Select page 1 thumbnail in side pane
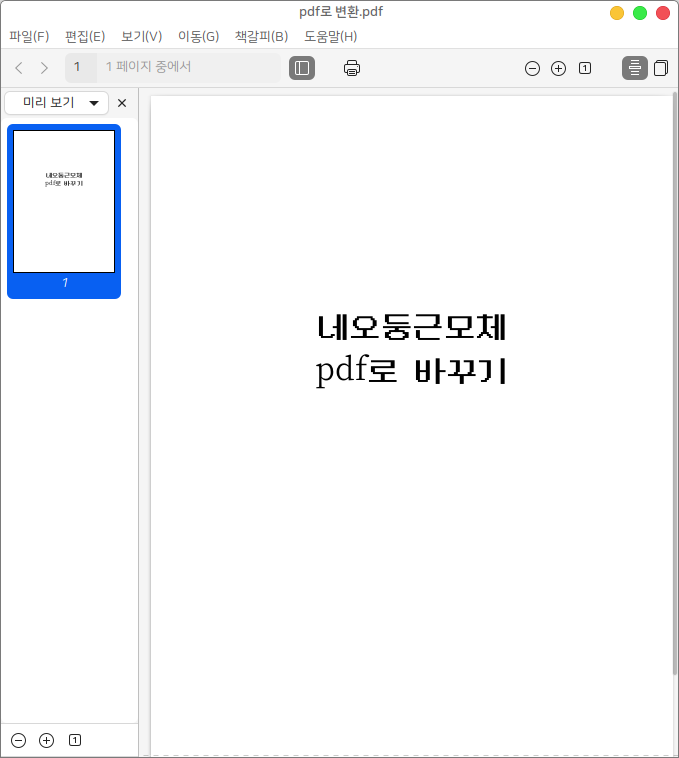 tap(64, 202)
